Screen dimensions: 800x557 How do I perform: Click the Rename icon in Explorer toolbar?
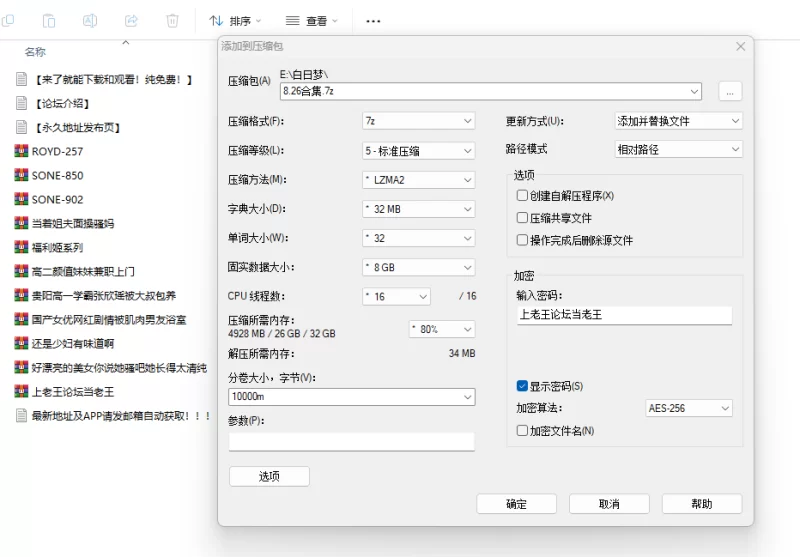pyautogui.click(x=90, y=20)
